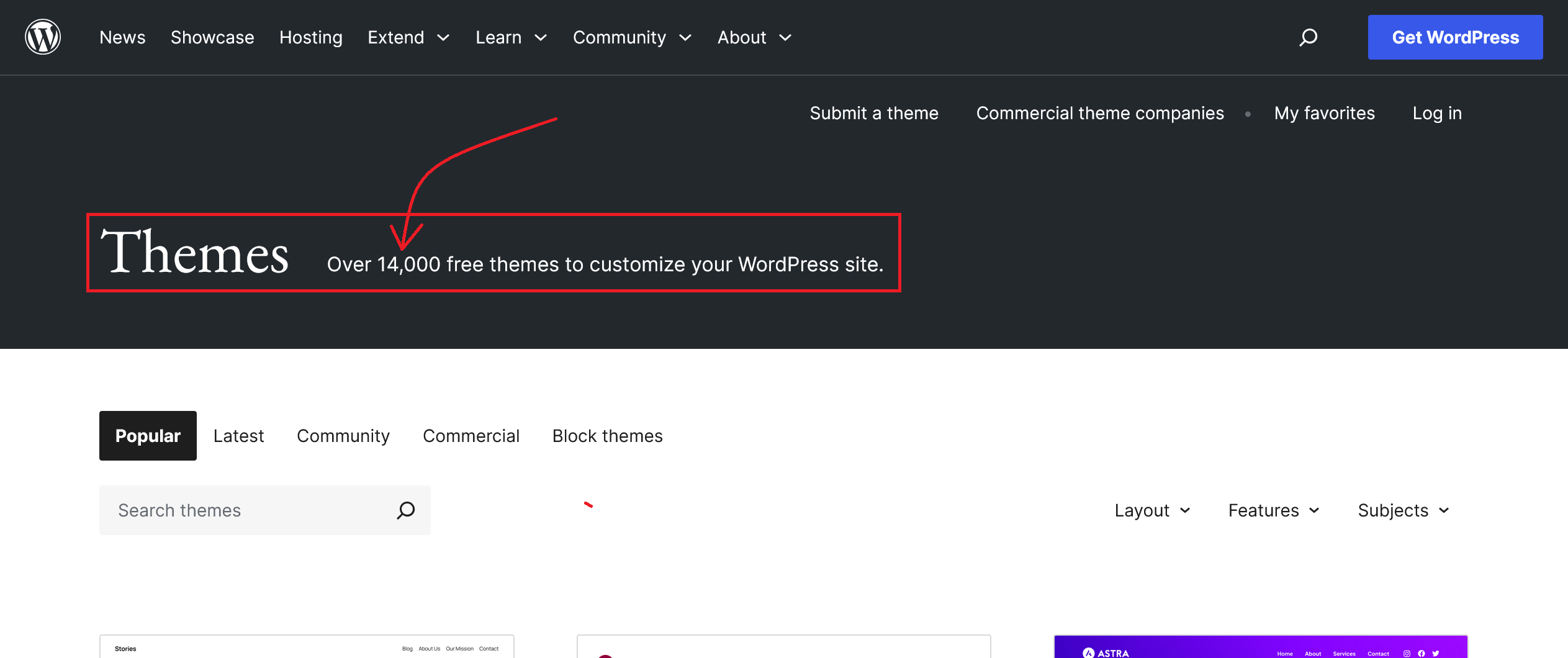Go to My favorites
This screenshot has height=658, width=1568.
tap(1324, 113)
